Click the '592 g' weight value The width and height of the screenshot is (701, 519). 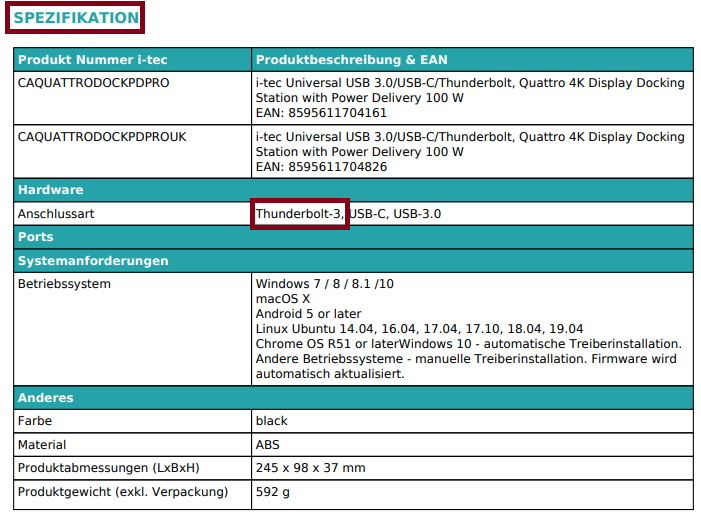pyautogui.click(x=272, y=492)
